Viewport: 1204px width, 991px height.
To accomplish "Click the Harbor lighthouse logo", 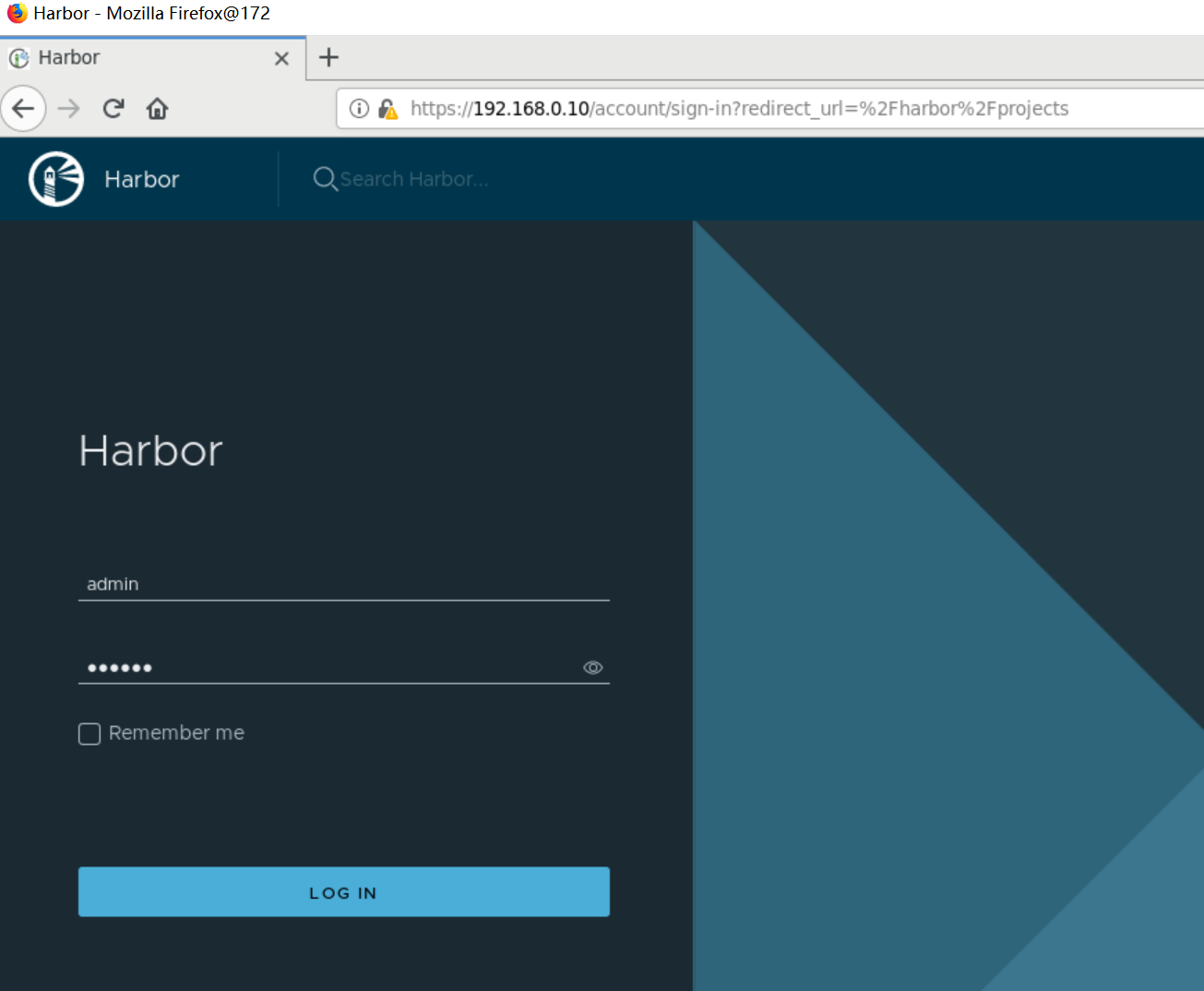I will pos(56,179).
